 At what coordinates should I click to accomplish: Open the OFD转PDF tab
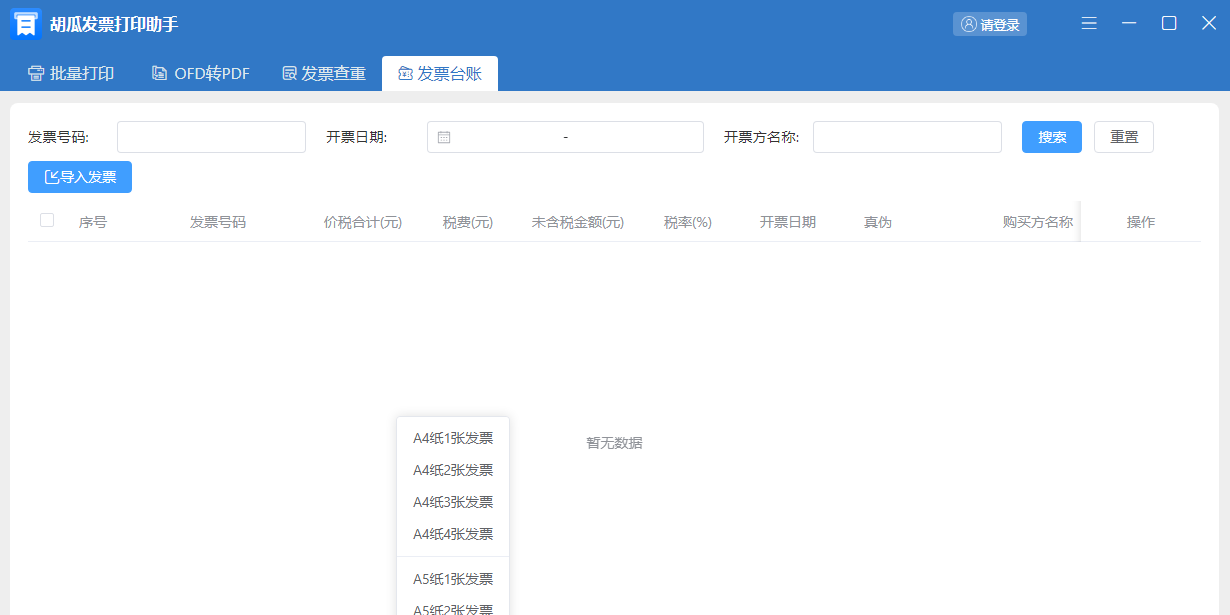pos(200,73)
